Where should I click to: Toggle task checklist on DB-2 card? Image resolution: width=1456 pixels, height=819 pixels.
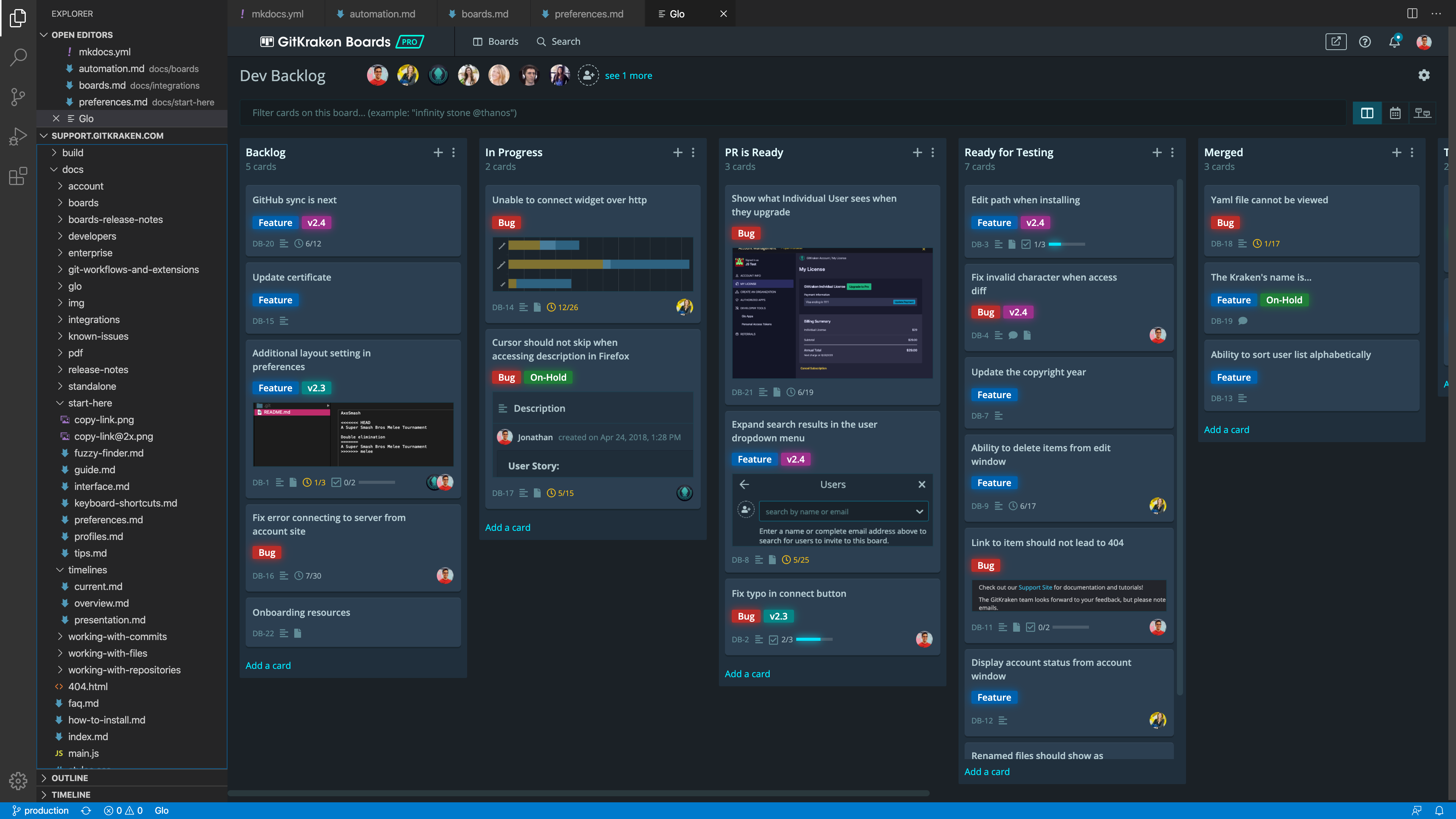coord(773,640)
